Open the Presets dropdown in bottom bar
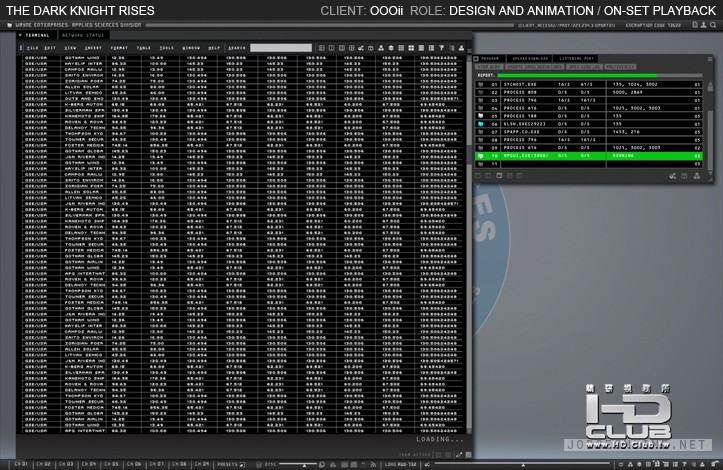The image size is (723, 470). coord(231,464)
